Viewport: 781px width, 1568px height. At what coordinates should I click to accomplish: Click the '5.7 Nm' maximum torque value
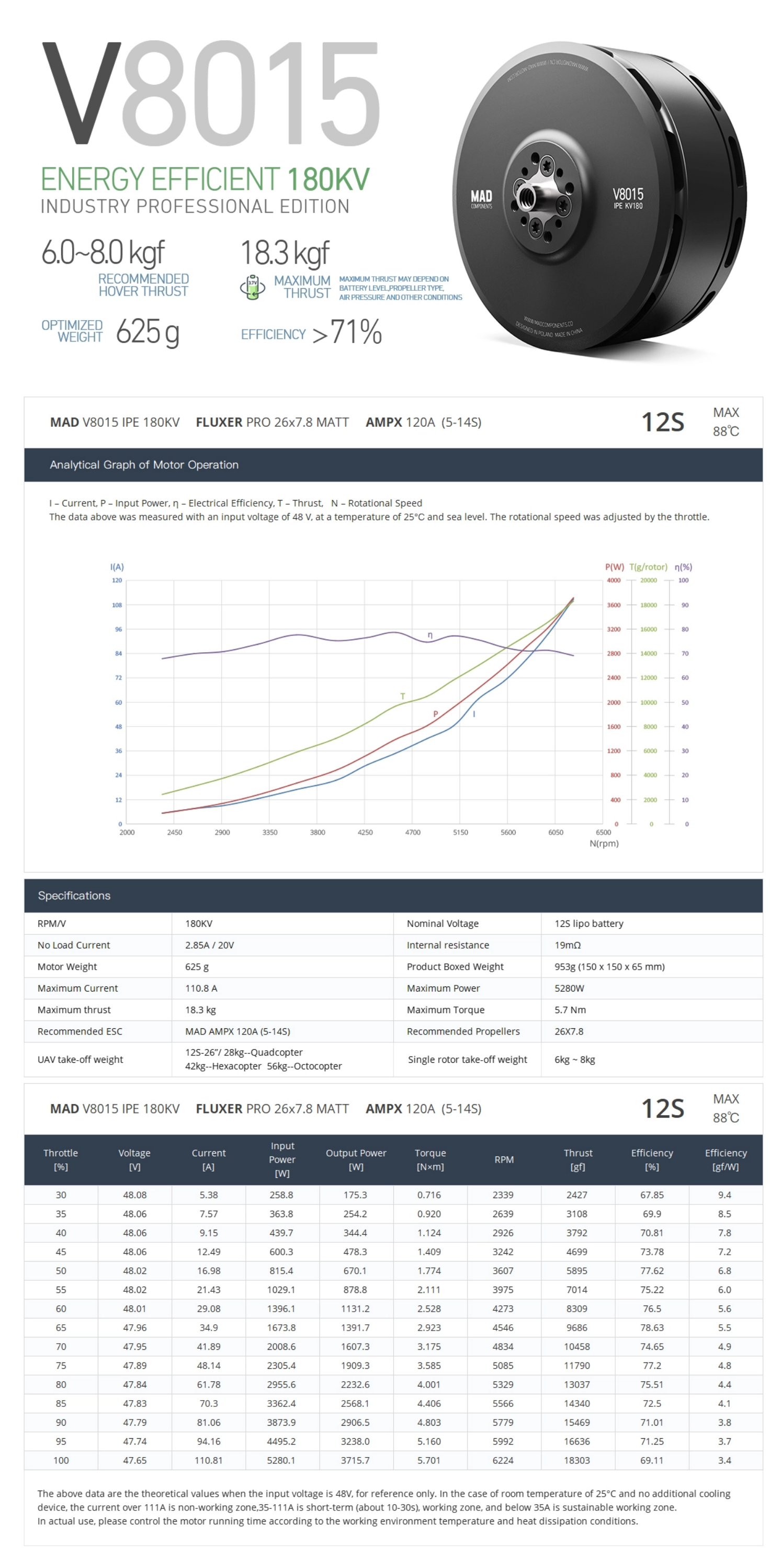tap(570, 1010)
